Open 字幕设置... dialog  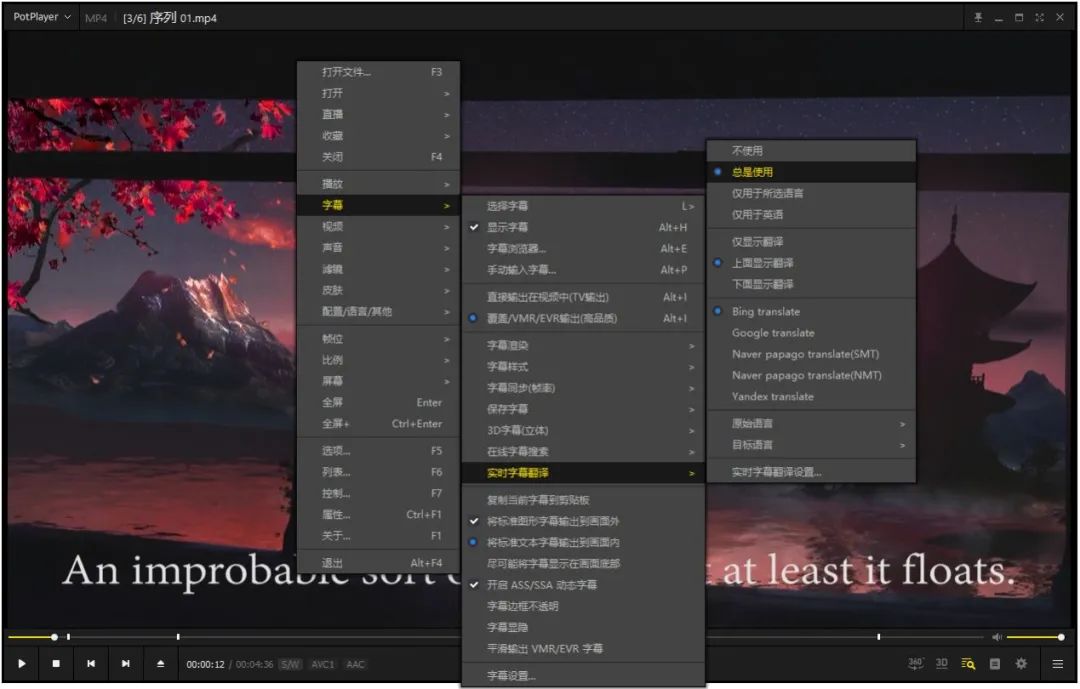[583, 675]
